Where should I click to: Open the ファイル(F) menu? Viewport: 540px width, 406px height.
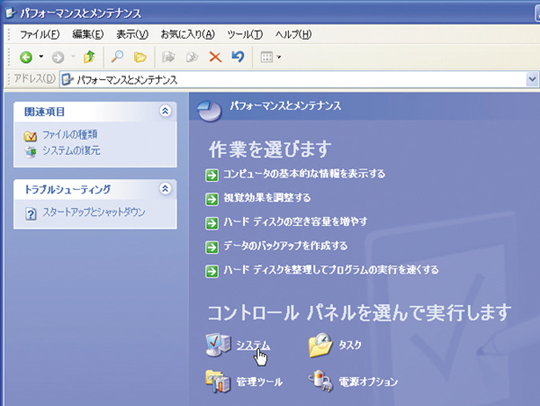pyautogui.click(x=40, y=34)
